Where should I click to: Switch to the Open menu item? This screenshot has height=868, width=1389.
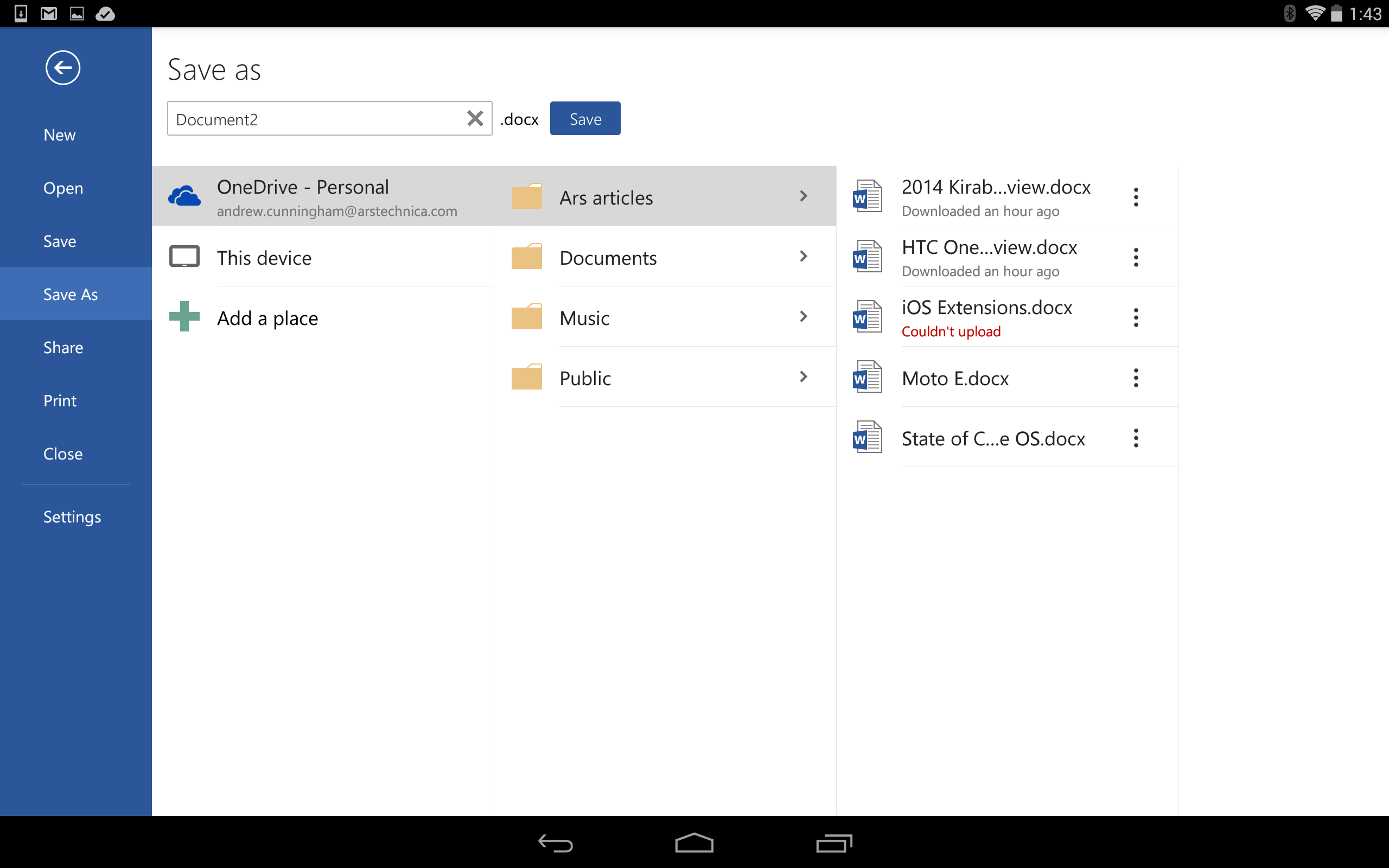[63, 188]
